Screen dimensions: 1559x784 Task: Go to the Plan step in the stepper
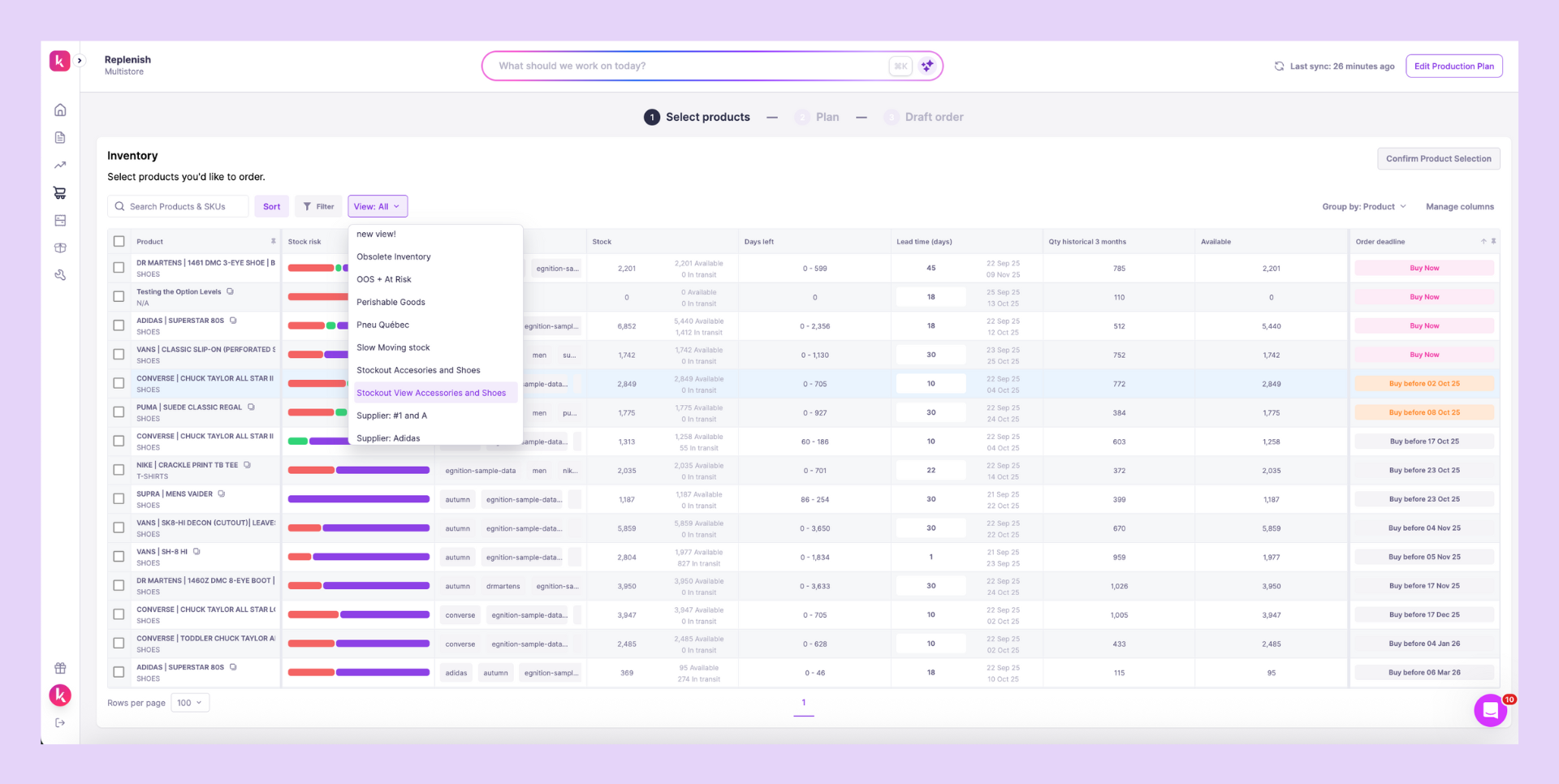817,117
